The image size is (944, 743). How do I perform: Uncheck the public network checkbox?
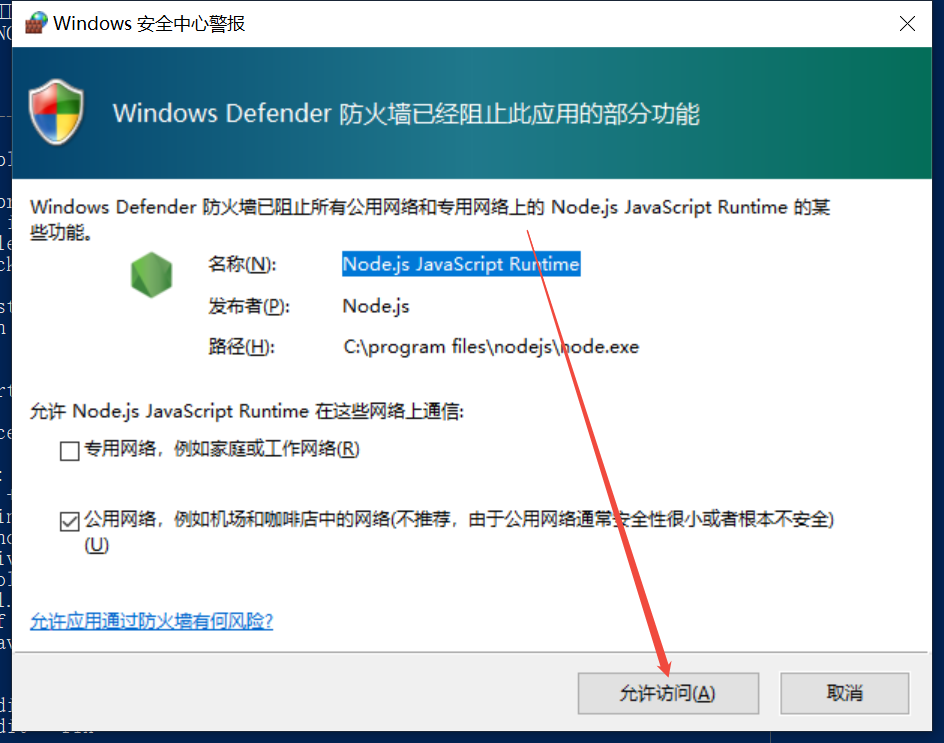click(x=70, y=521)
